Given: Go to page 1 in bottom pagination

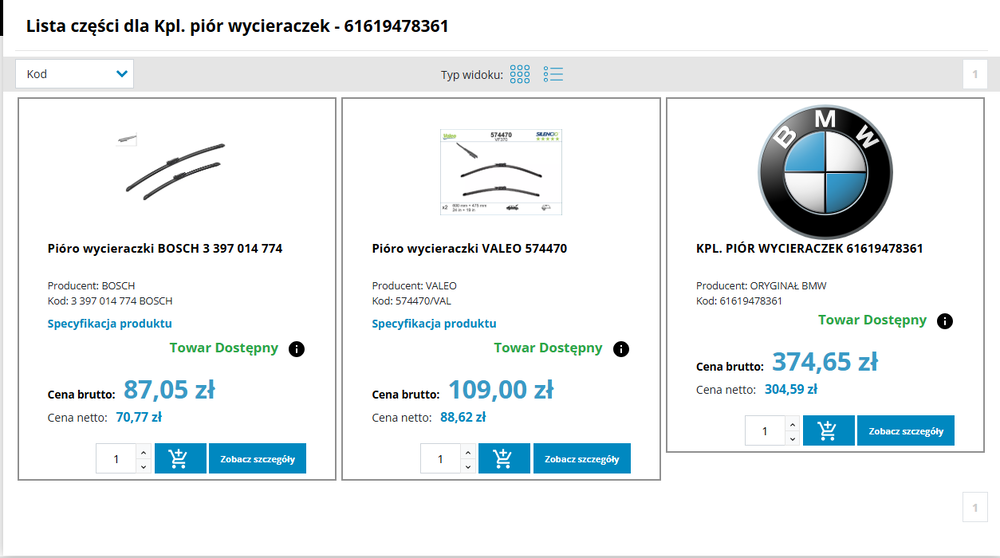Looking at the screenshot, I should tap(974, 508).
